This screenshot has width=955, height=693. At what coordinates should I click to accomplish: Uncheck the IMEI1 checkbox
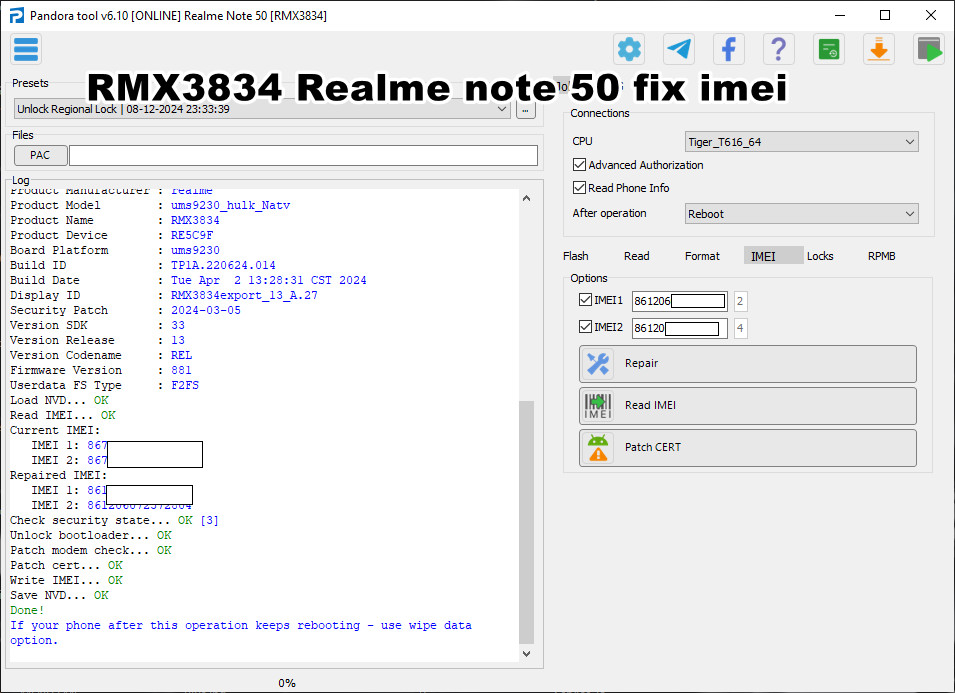point(585,299)
